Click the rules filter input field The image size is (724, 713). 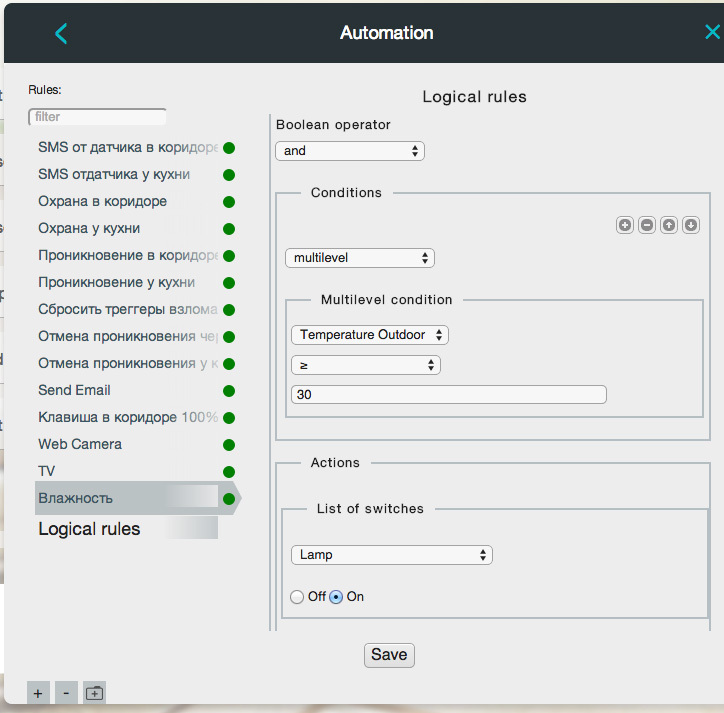(97, 117)
